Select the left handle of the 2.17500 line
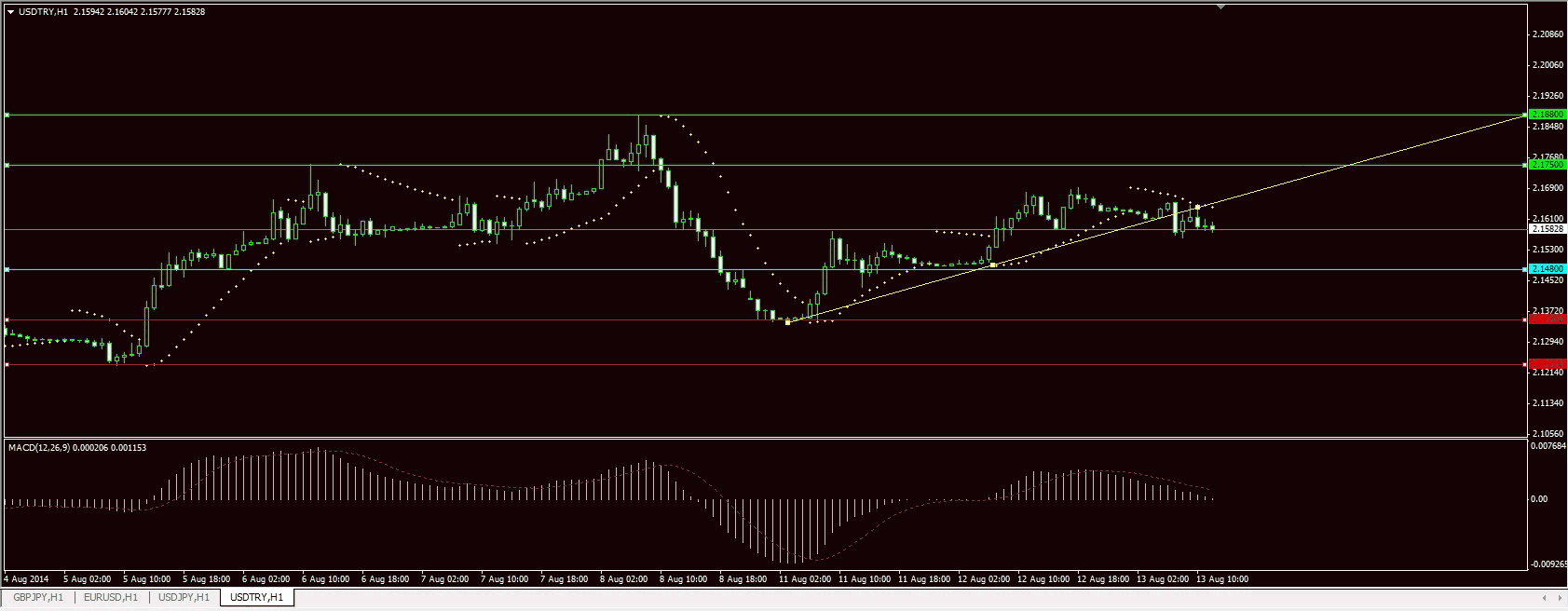1568x611 pixels. [7, 165]
